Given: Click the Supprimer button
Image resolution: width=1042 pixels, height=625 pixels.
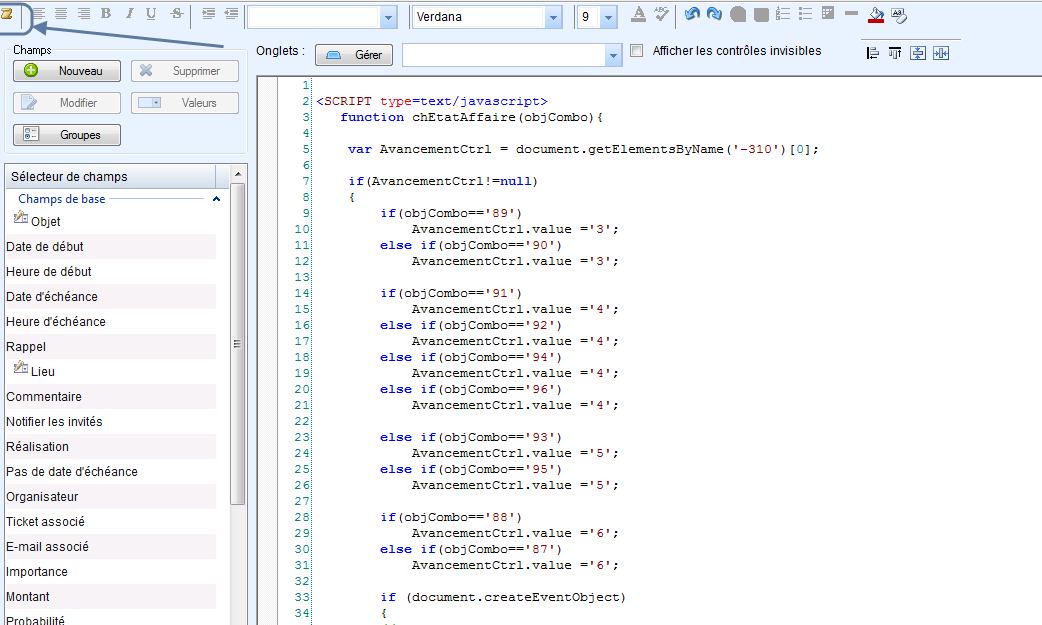Looking at the screenshot, I should [185, 71].
